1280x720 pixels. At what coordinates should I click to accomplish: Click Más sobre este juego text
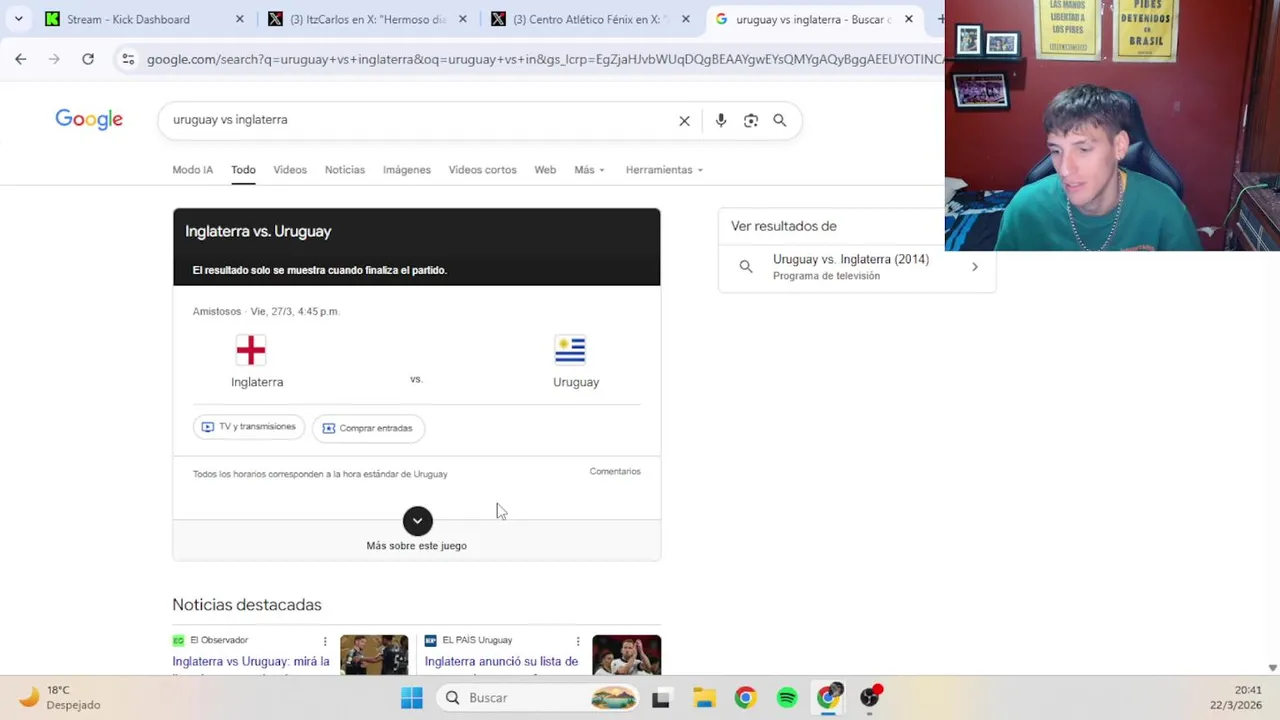click(x=417, y=546)
